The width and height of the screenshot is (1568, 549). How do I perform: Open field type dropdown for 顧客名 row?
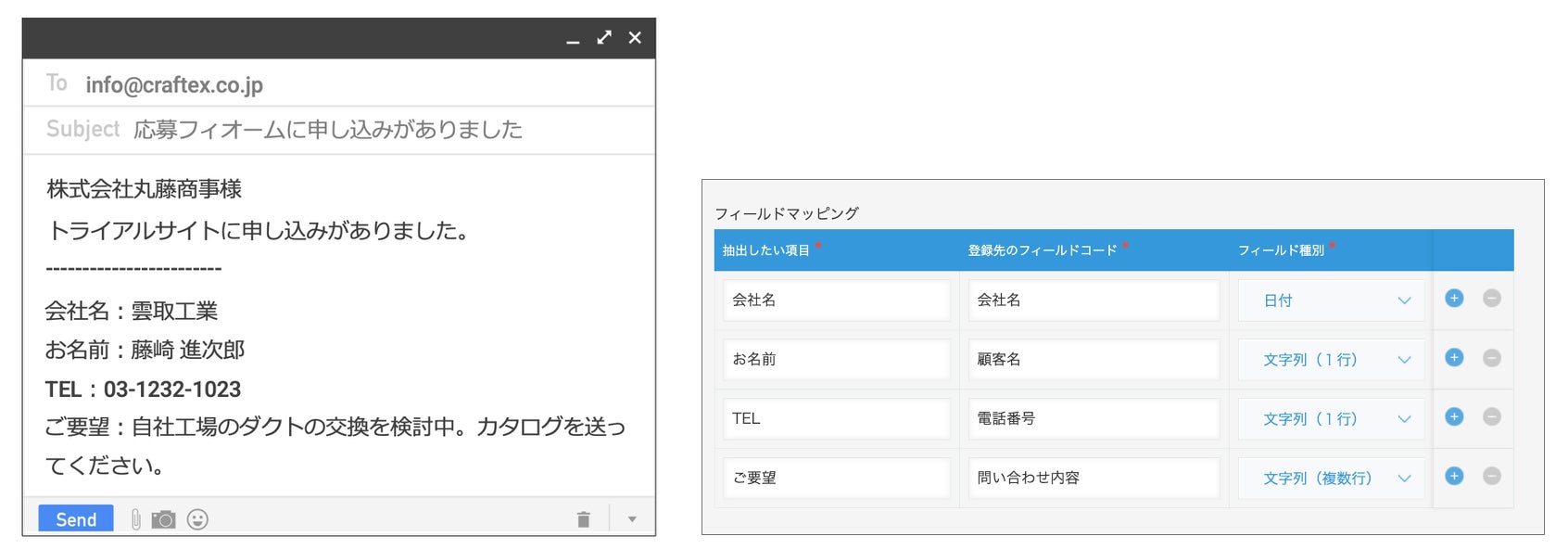[x=1331, y=360]
